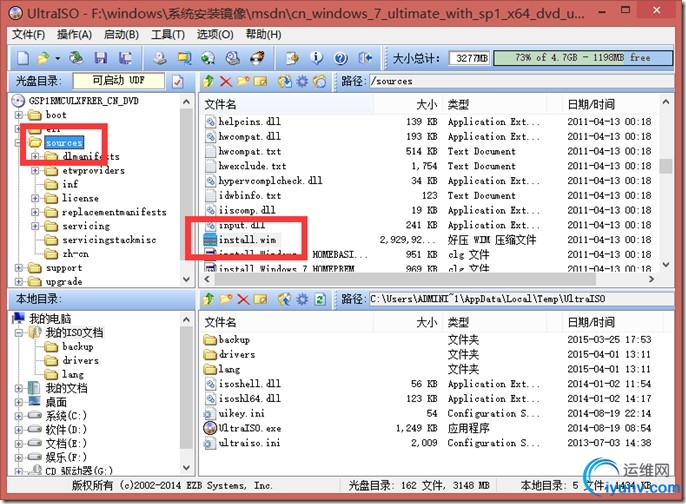Click the Up folder icon in the local pane toolbar
The height and width of the screenshot is (504, 686).
(208, 299)
